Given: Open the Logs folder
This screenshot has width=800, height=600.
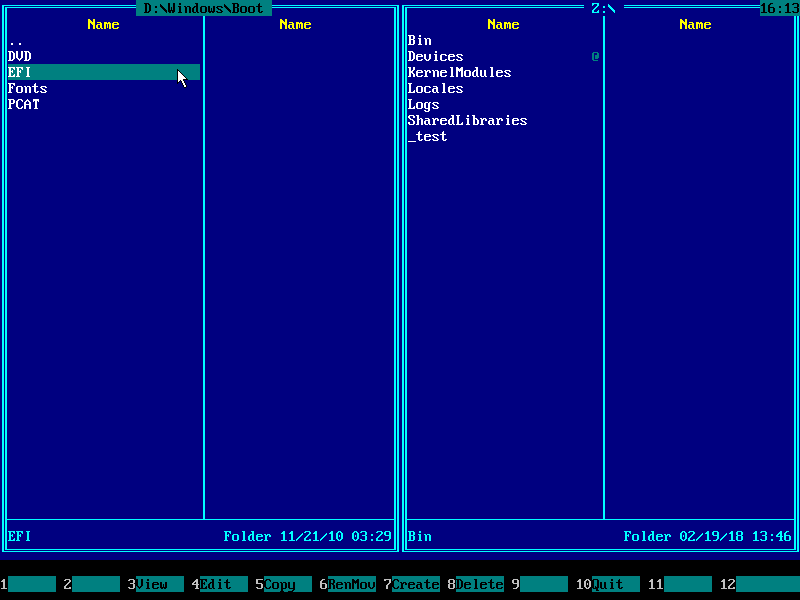Looking at the screenshot, I should 423,104.
